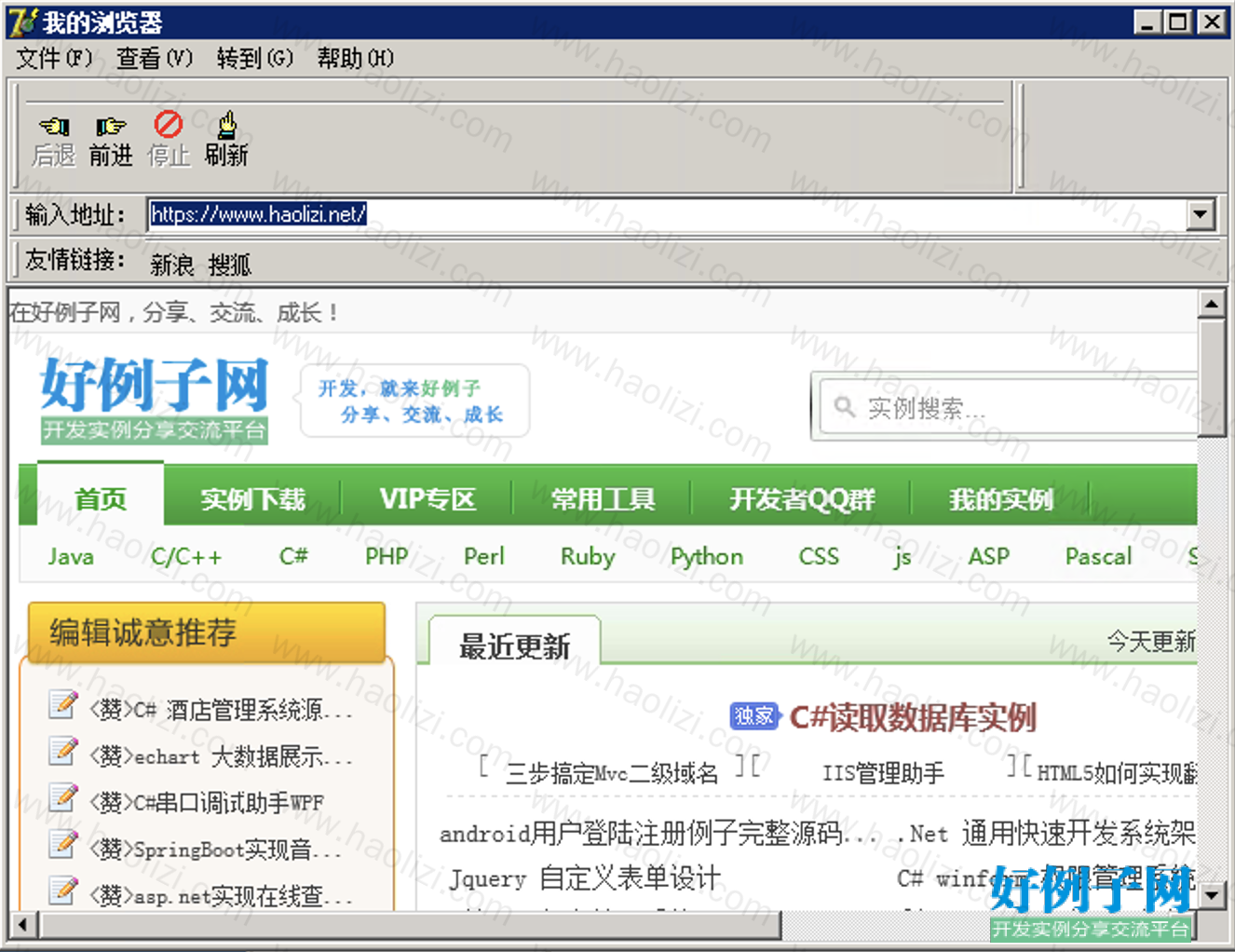Open 三步搞定Mvc二级域名 article
This screenshot has width=1235, height=952.
coord(611,773)
